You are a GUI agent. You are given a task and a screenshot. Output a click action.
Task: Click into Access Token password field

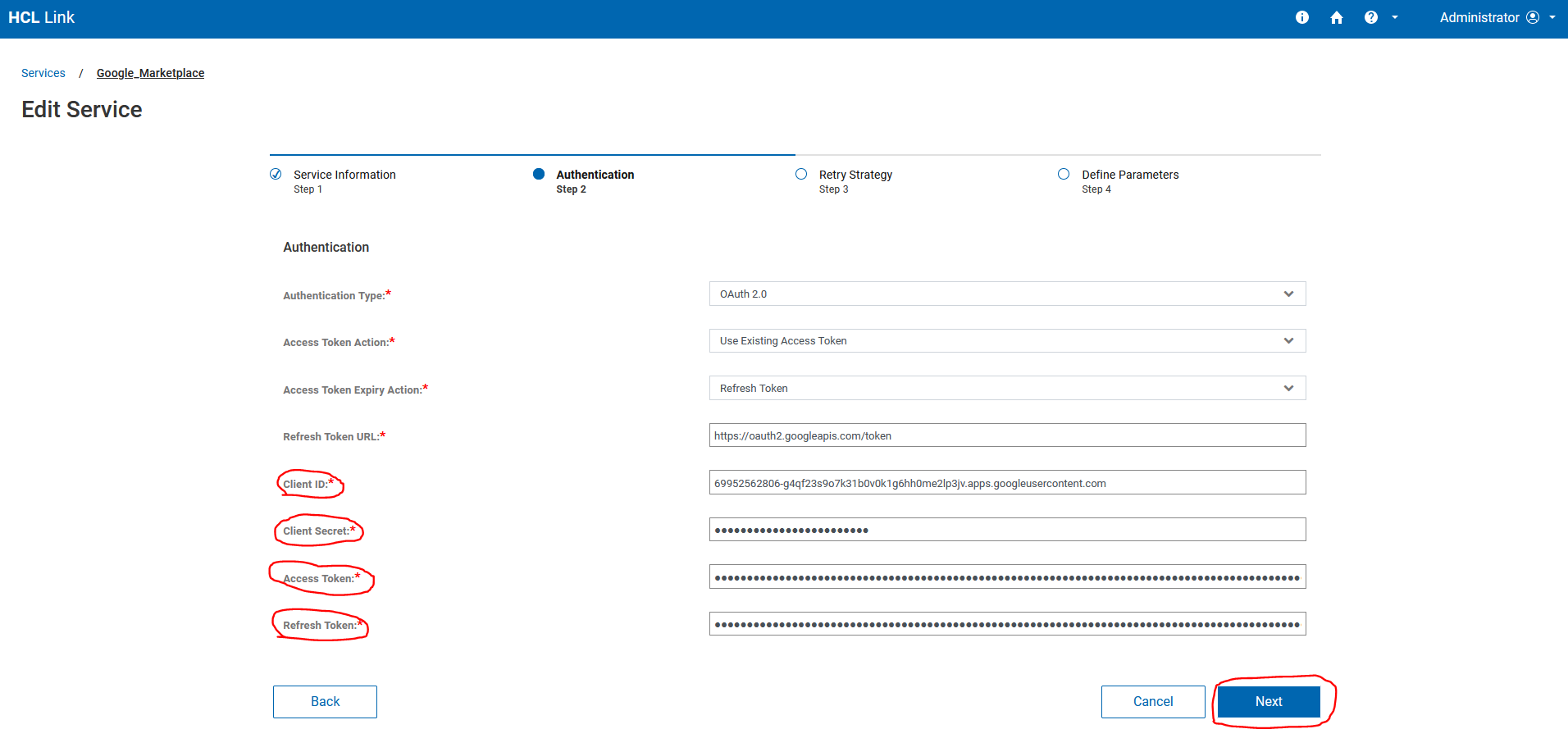click(1007, 577)
